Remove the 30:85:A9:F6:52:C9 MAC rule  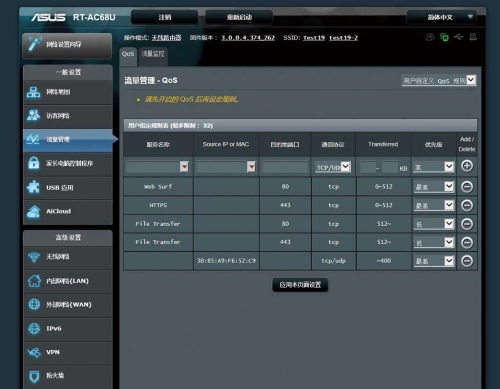click(467, 261)
